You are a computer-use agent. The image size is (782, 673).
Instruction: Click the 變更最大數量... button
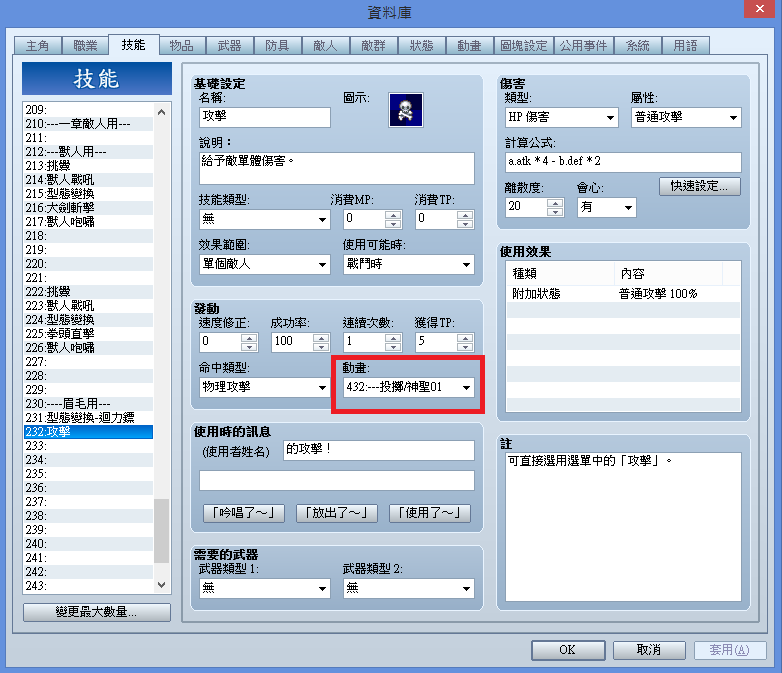click(x=97, y=612)
